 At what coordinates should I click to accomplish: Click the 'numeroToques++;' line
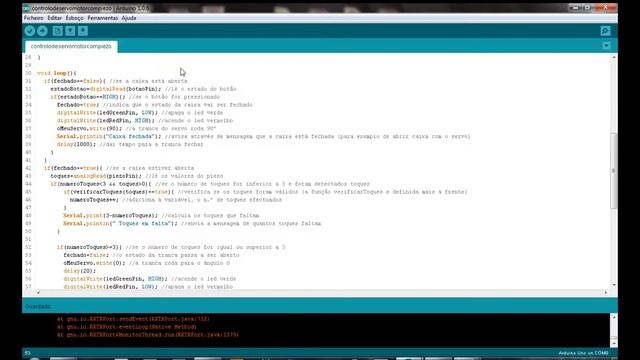click(176, 200)
